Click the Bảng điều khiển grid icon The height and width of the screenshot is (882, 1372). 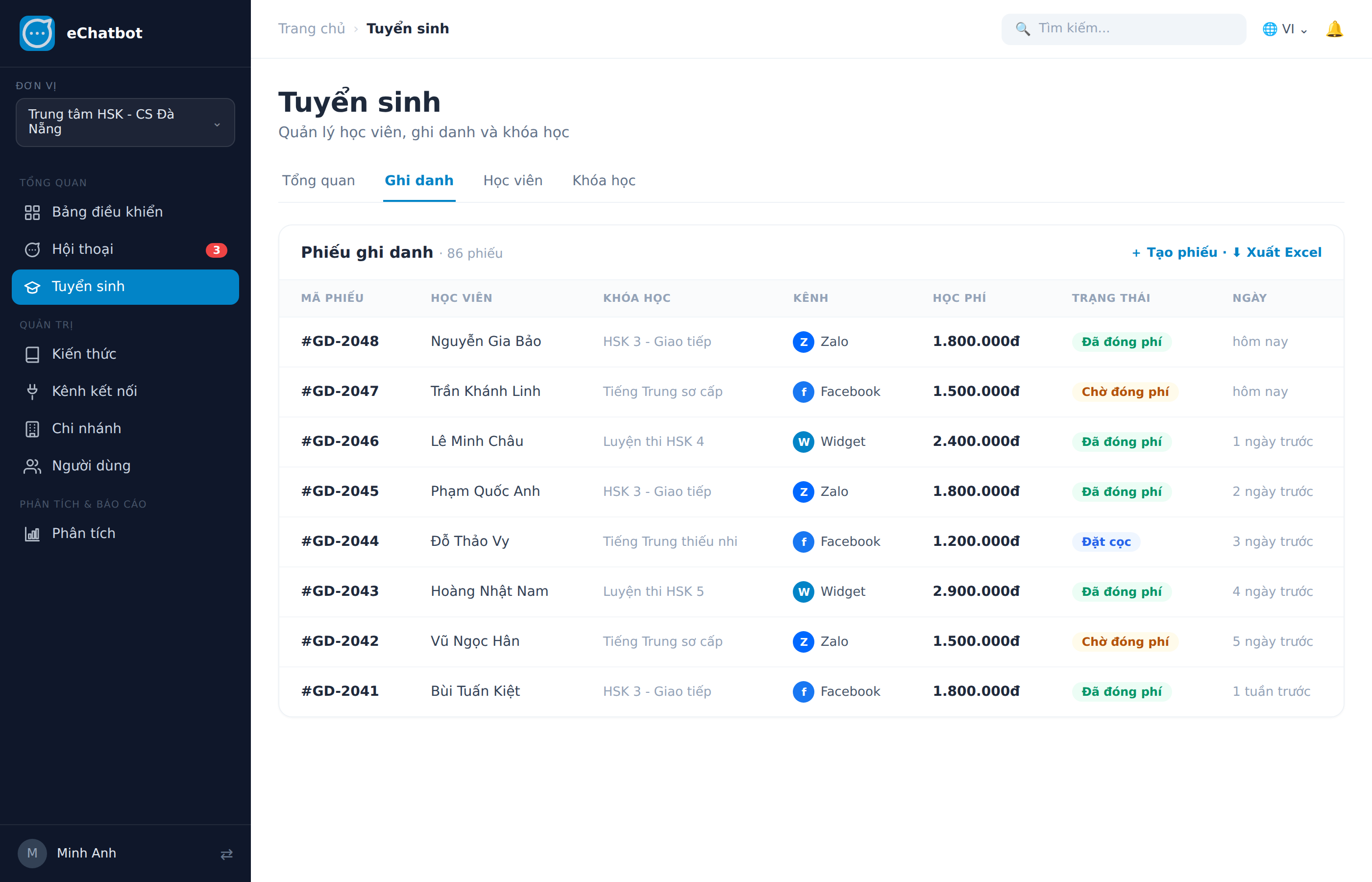(x=32, y=213)
